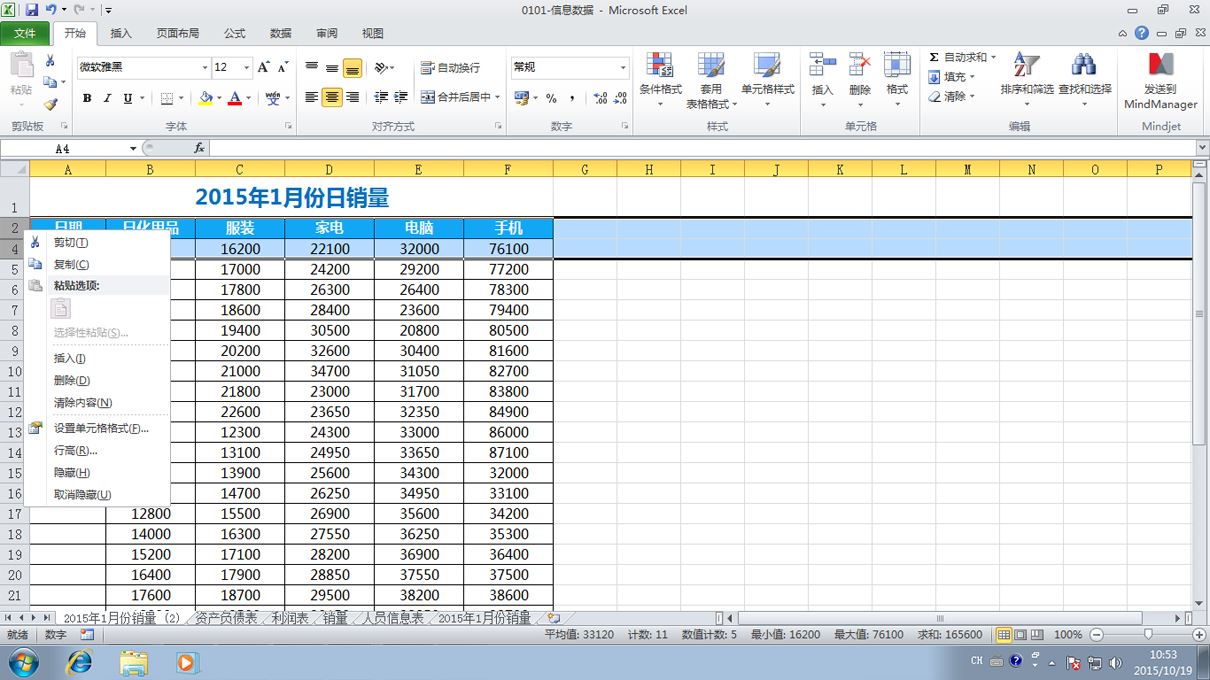Click the Page Layout view button in status bar

click(x=1021, y=635)
